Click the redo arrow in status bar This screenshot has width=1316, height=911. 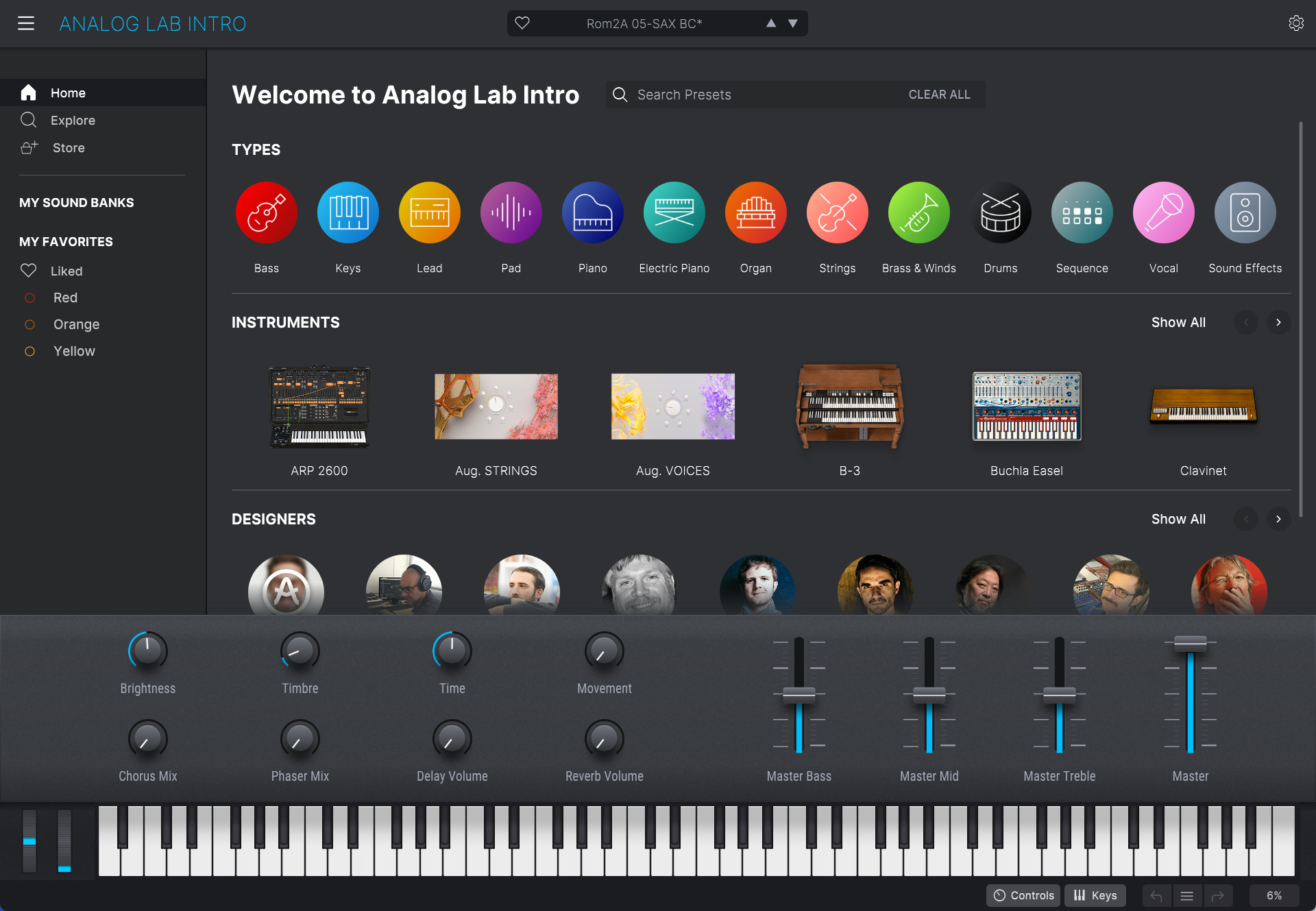click(x=1218, y=895)
